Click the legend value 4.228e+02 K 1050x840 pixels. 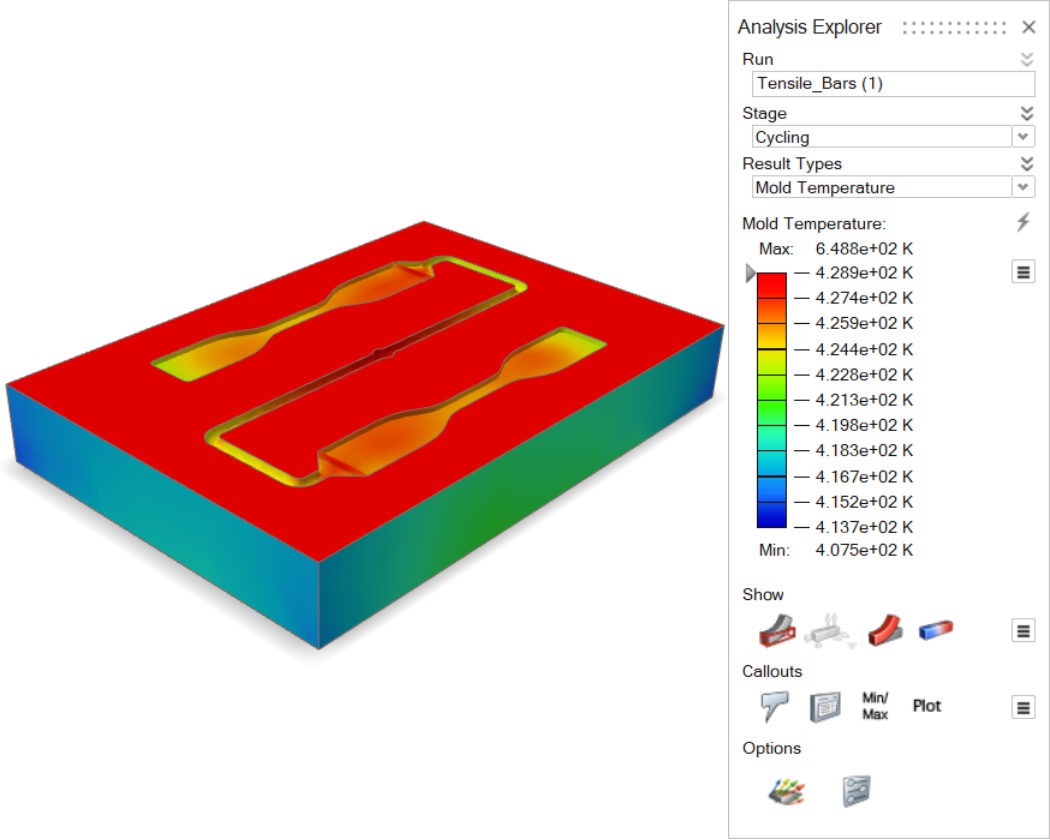pyautogui.click(x=864, y=374)
